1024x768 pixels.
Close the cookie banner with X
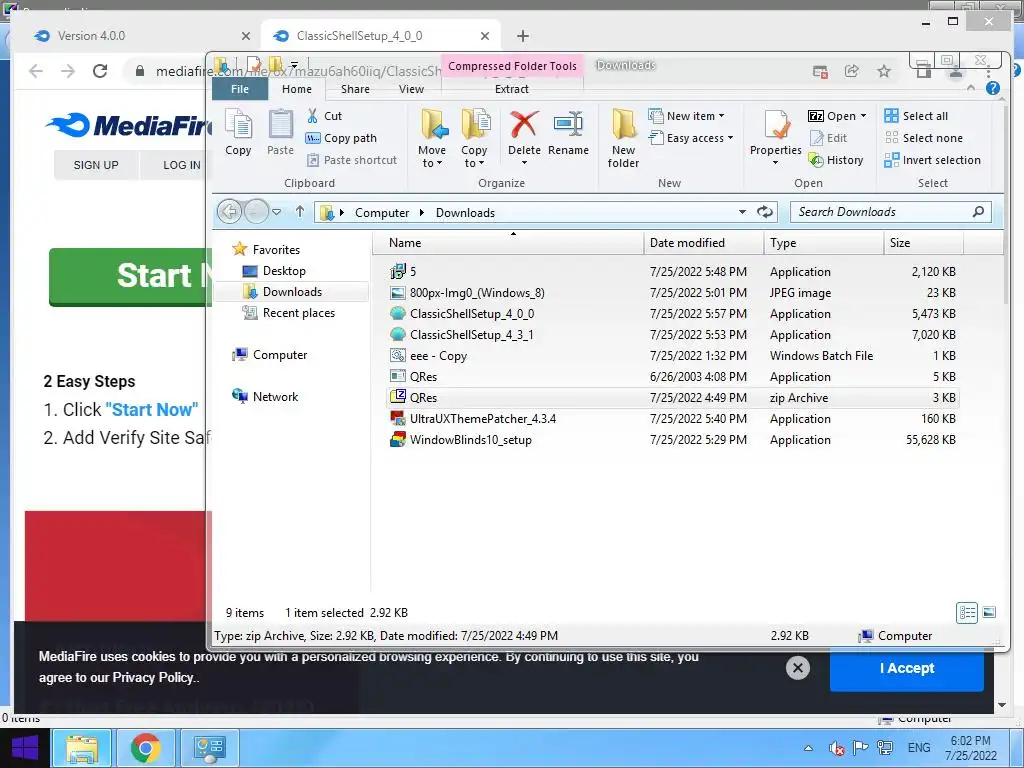coord(797,667)
